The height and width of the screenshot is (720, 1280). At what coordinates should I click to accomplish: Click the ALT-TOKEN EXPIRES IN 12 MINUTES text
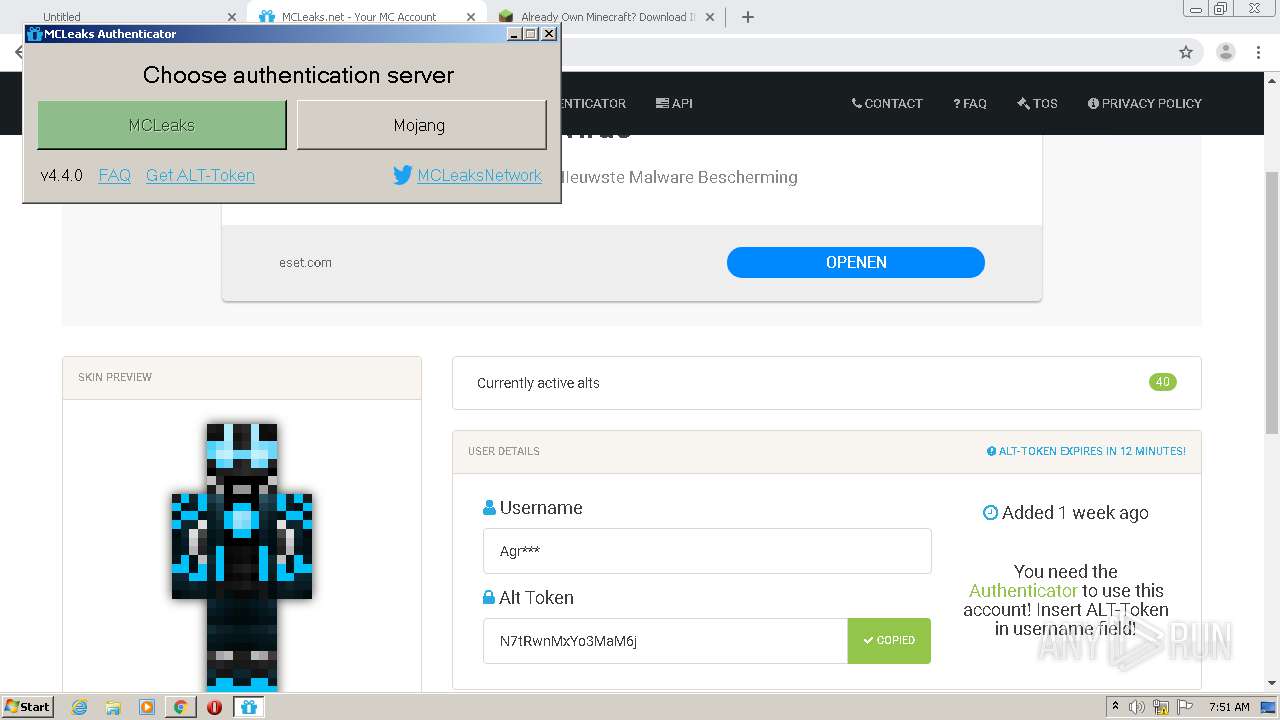(x=1086, y=451)
